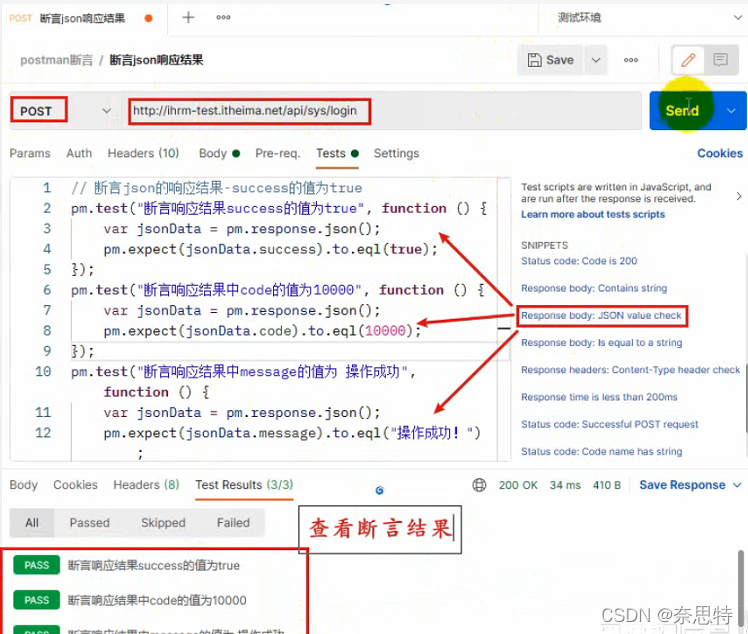This screenshot has height=634, width=748.
Task: Insert snippet Status code: Code is 200
Action: click(579, 261)
